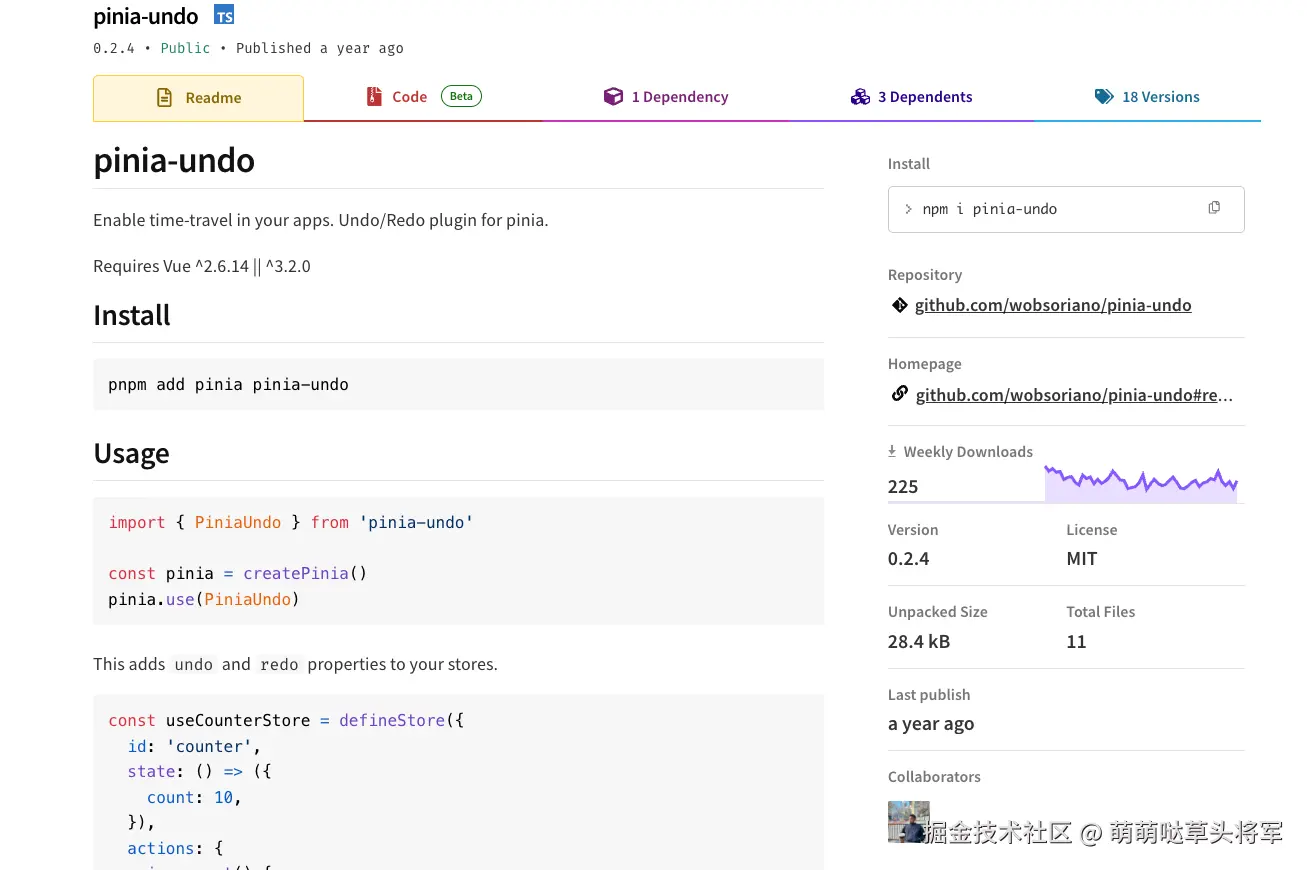
Task: Click the pnpm add pinia pinia-undo code
Action: (x=228, y=384)
